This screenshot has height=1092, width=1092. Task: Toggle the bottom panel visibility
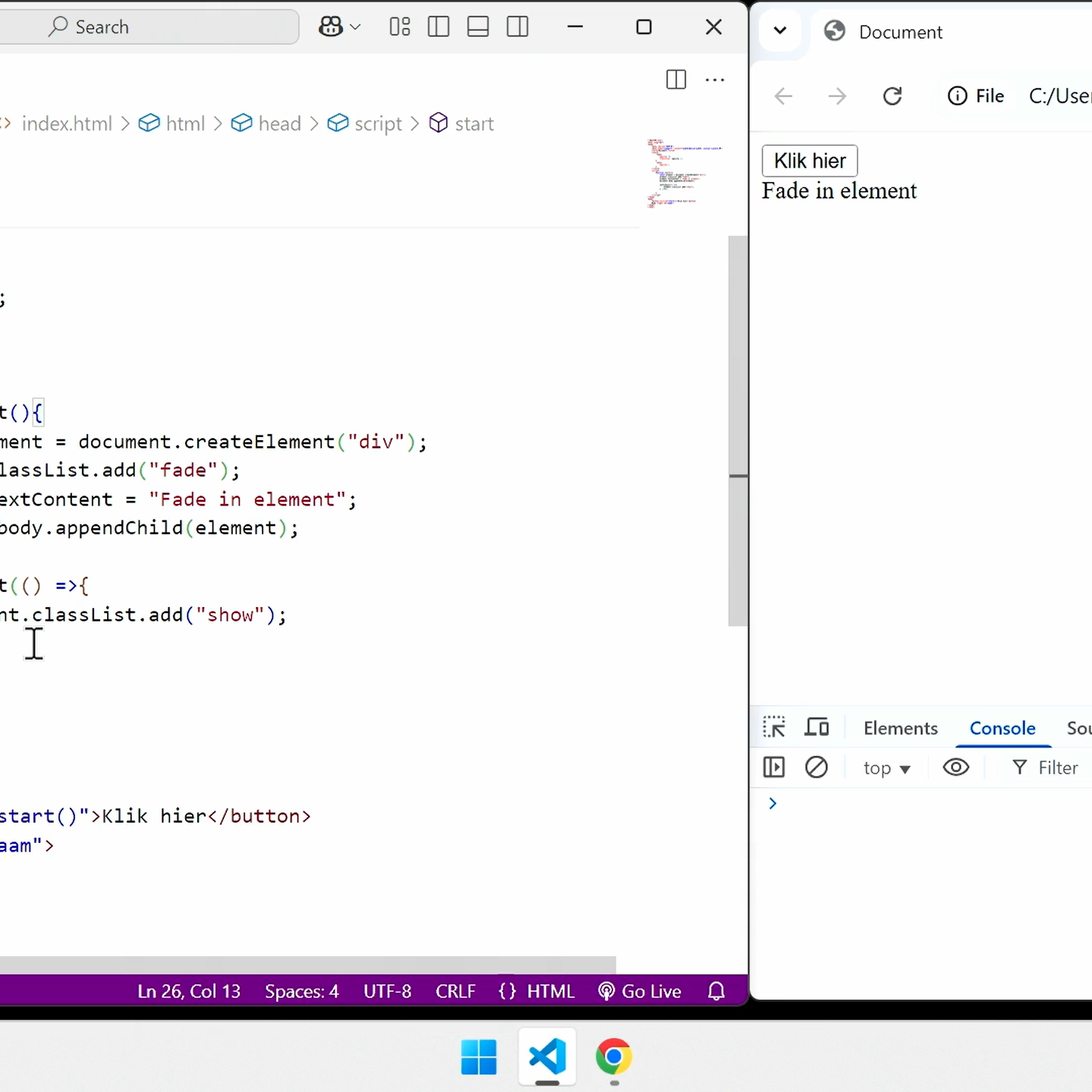click(x=478, y=27)
